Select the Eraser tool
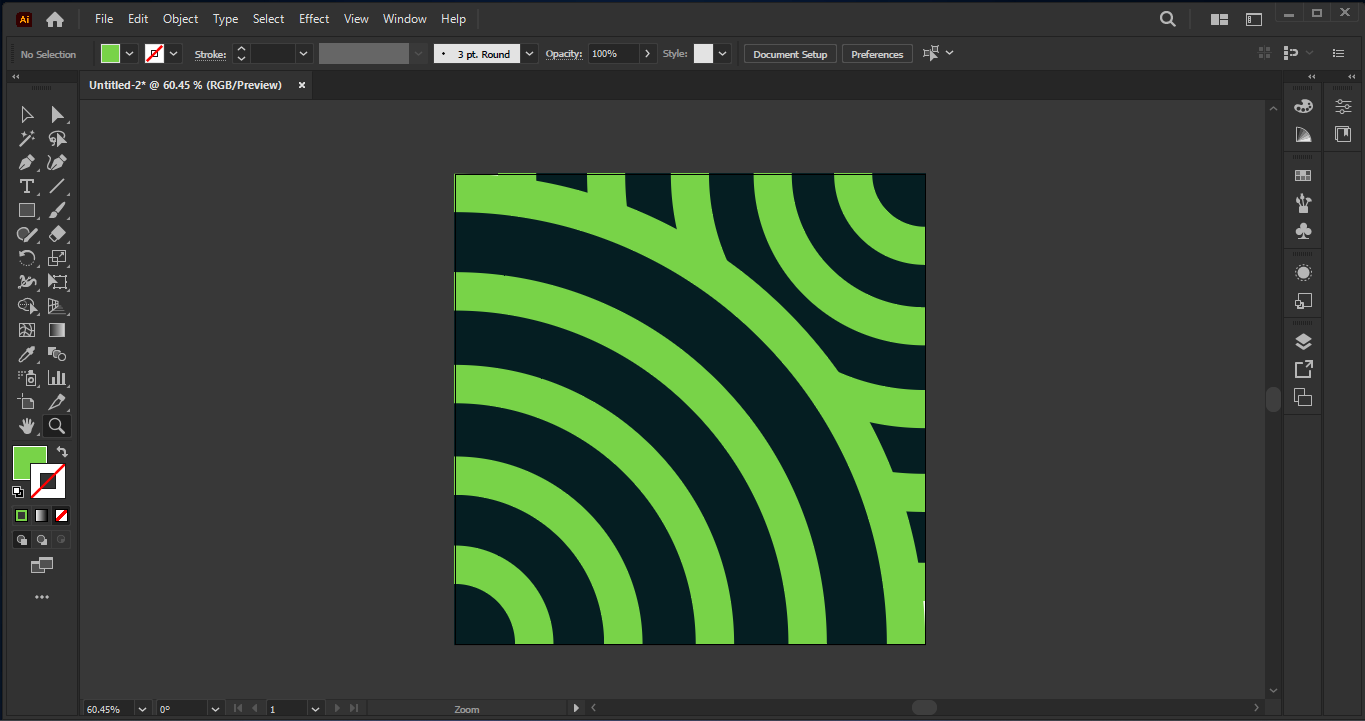This screenshot has height=721, width=1365. tap(57, 235)
